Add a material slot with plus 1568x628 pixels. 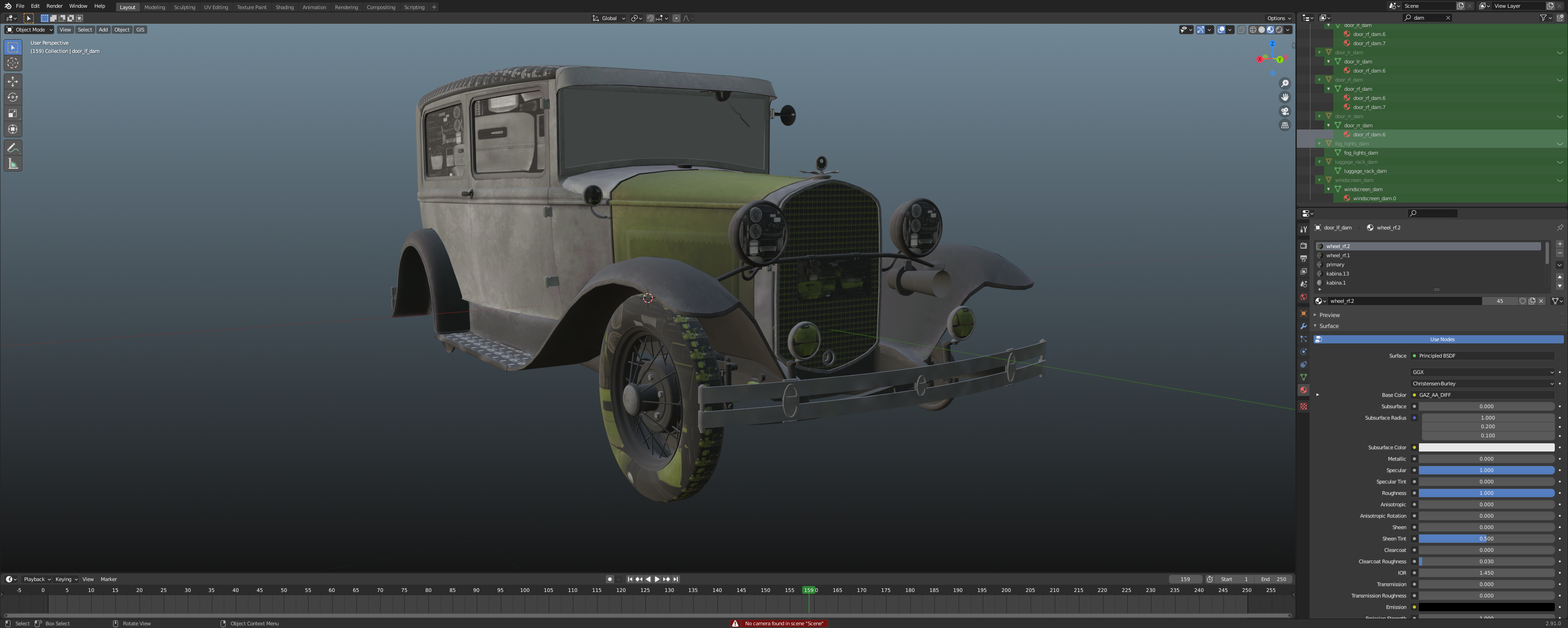[x=1559, y=244]
